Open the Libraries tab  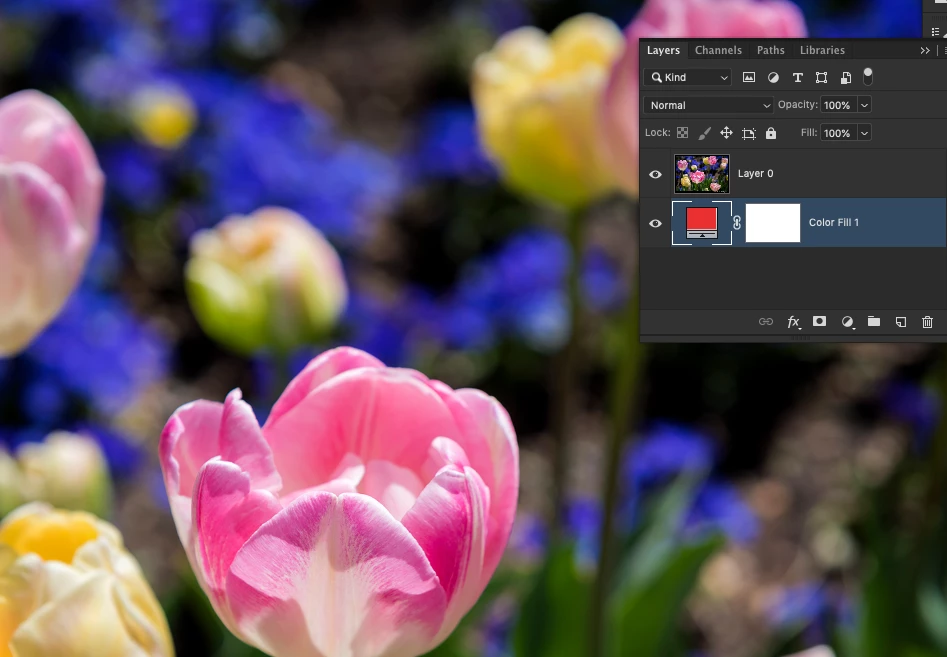tap(822, 50)
